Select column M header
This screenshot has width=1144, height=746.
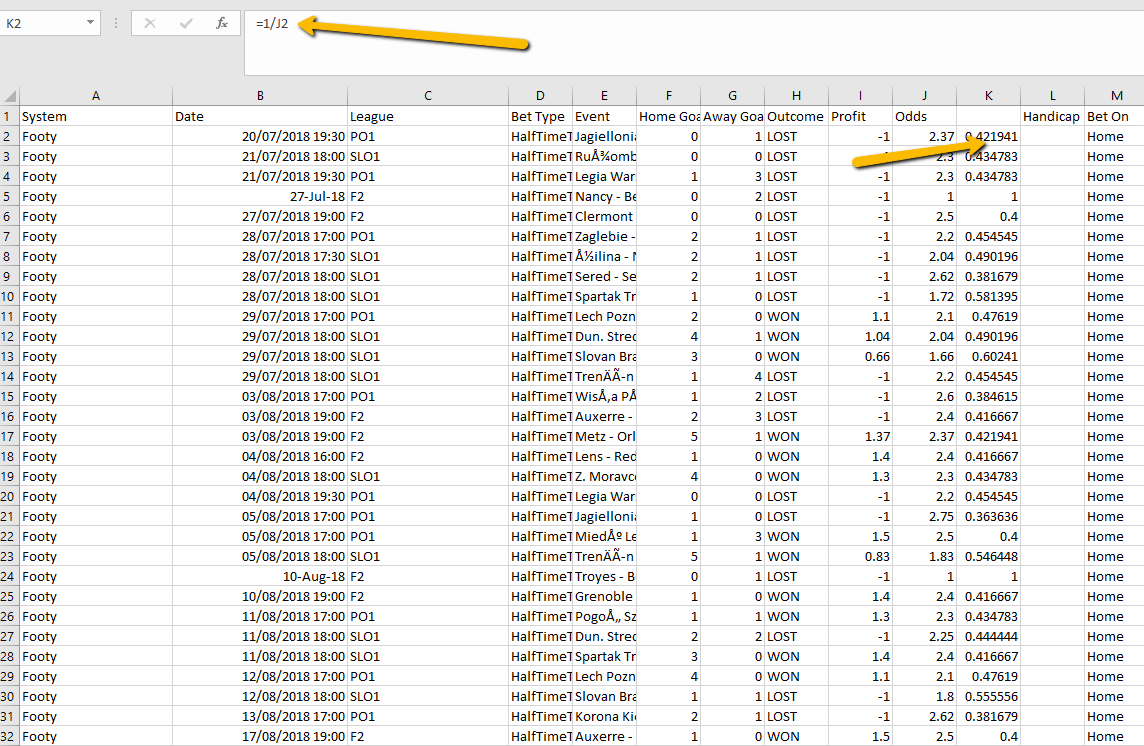1116,96
